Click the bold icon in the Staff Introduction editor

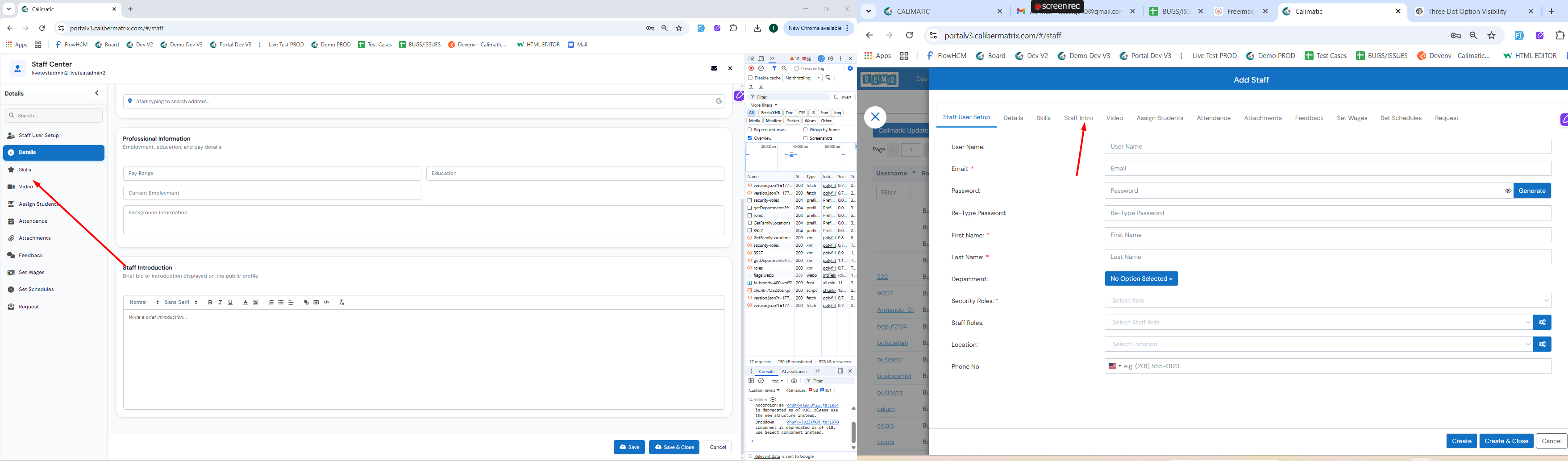tap(210, 302)
